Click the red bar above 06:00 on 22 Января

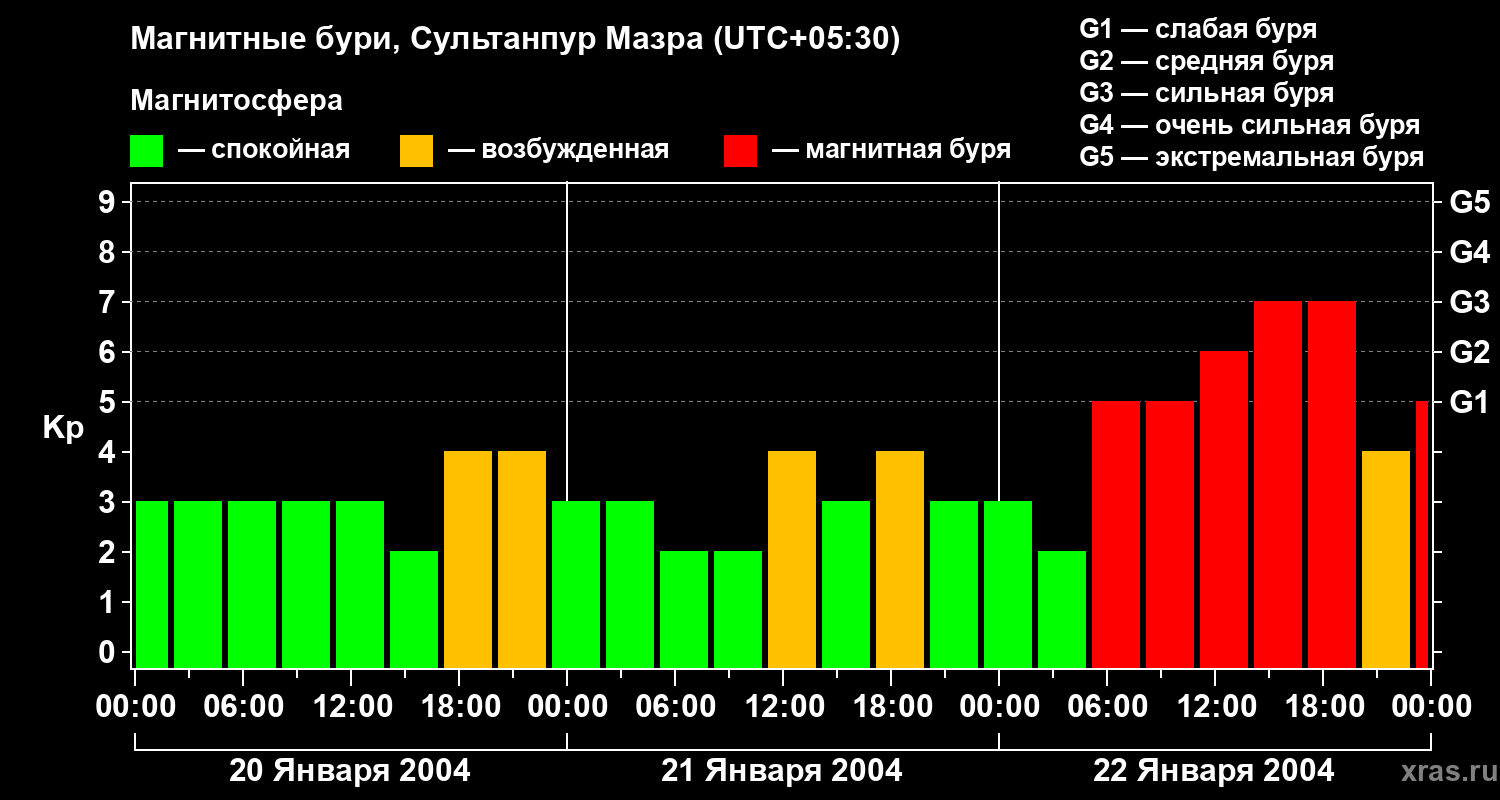[1116, 535]
